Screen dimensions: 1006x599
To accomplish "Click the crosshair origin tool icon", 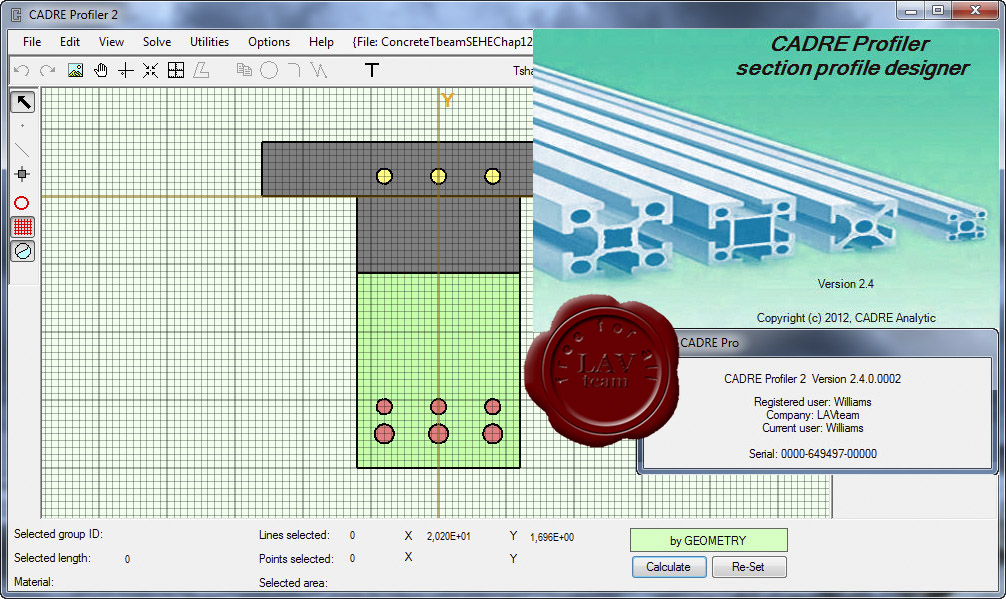I will click(x=126, y=70).
